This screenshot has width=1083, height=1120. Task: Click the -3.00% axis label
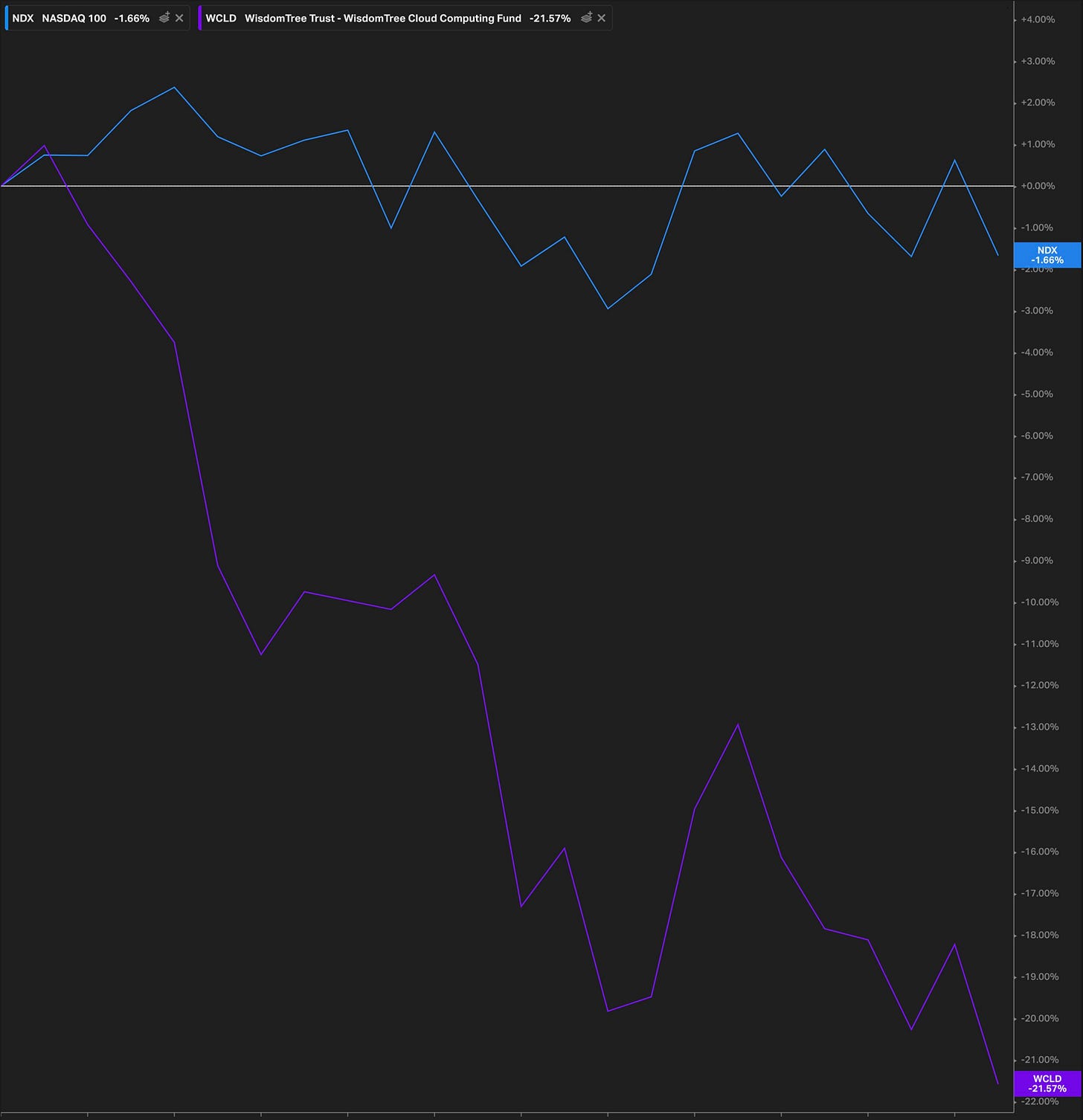tap(1038, 311)
